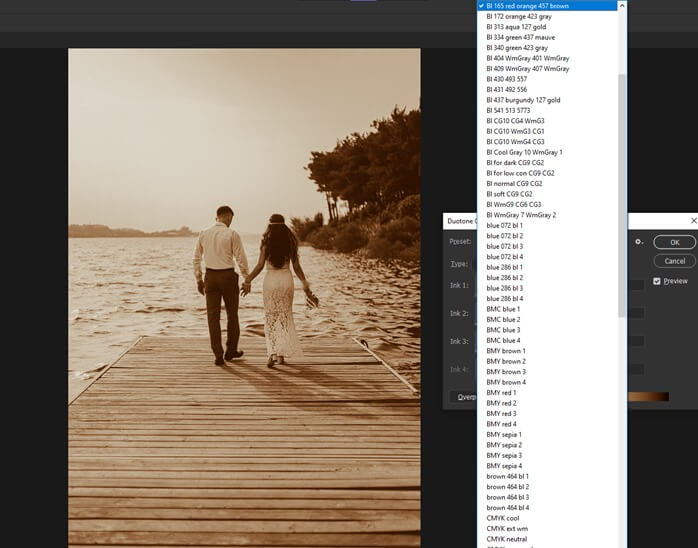This screenshot has height=548, width=698.
Task: Select the BMY sepia 1 preset
Action: coord(505,434)
